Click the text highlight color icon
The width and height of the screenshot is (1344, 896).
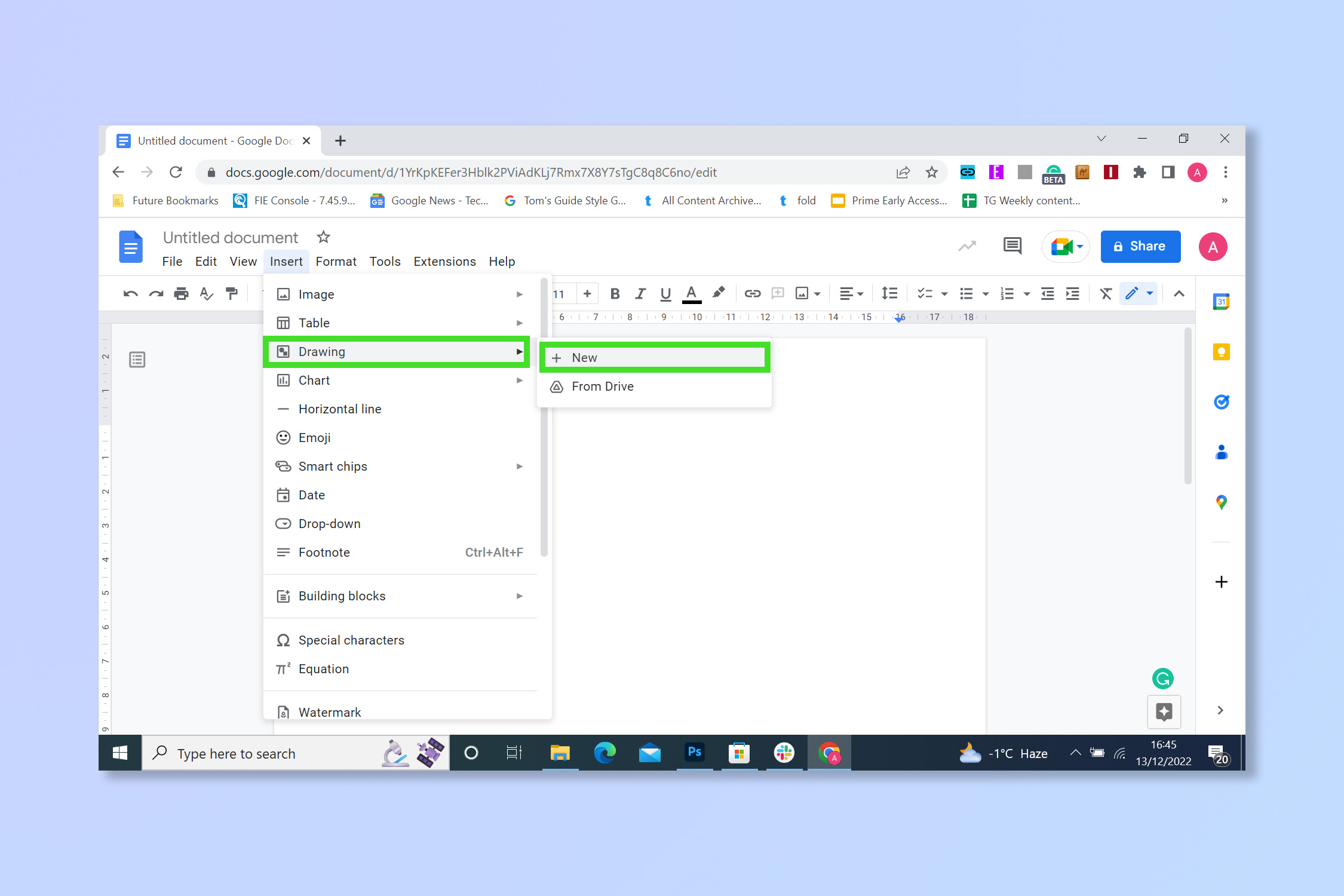click(x=719, y=294)
